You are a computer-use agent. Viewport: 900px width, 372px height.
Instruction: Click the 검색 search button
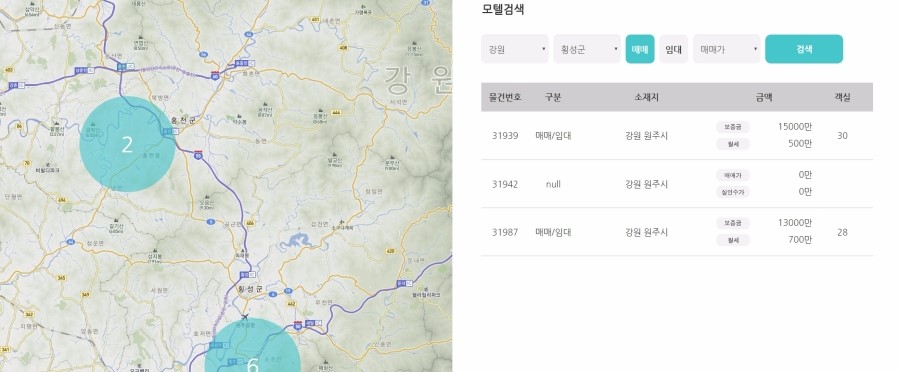pyautogui.click(x=804, y=49)
